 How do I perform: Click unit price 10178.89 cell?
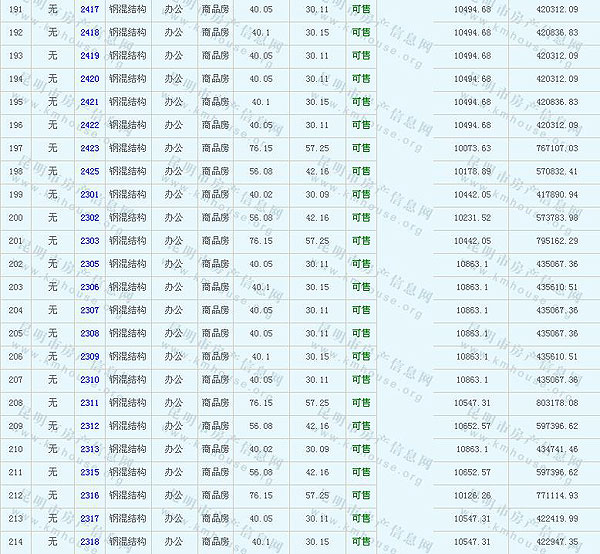pos(472,171)
